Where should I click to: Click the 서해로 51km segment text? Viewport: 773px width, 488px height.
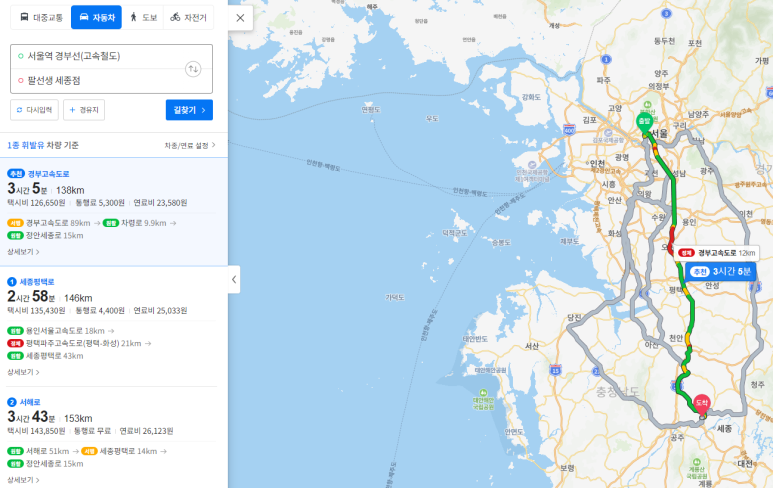[x=48, y=451]
